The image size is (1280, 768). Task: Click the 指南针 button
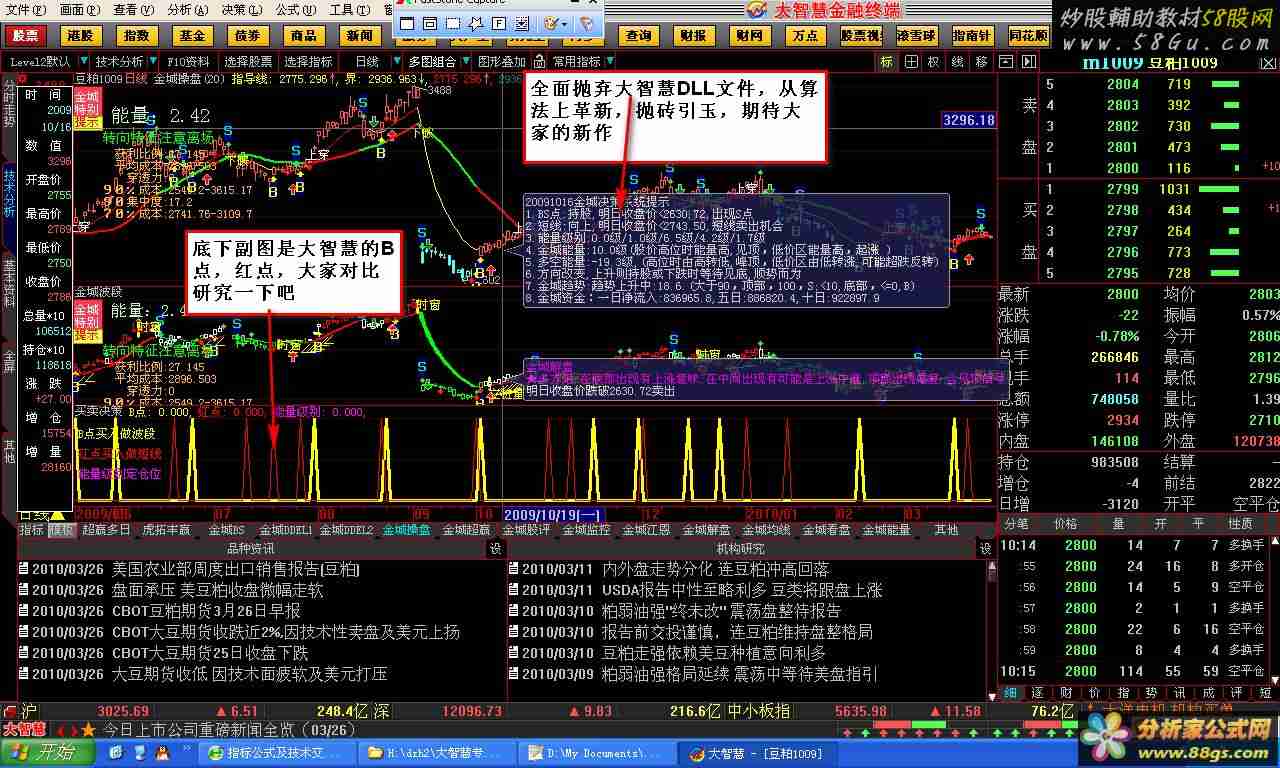click(972, 36)
